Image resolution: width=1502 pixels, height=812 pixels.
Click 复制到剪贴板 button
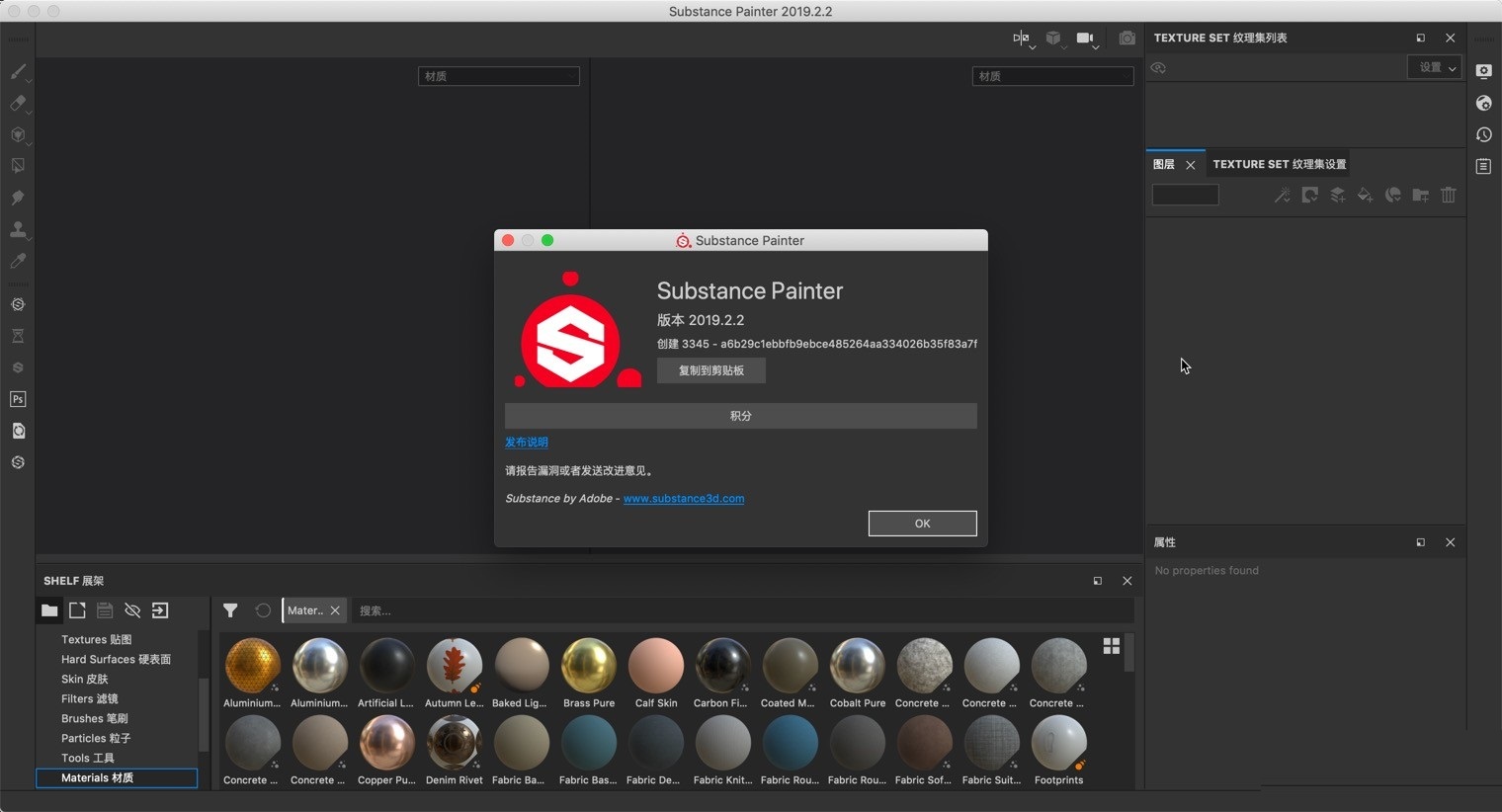pyautogui.click(x=711, y=370)
